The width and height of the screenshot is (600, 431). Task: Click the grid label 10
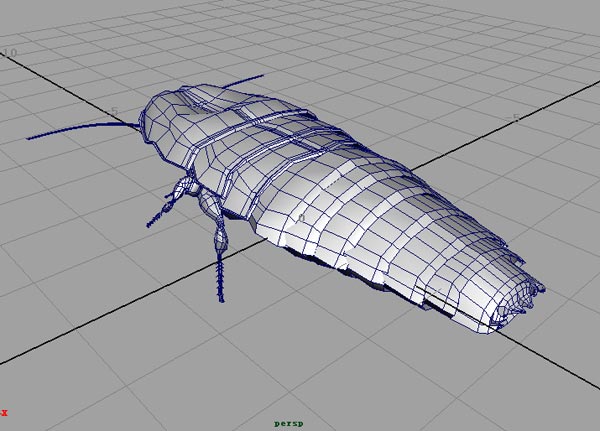pos(10,52)
